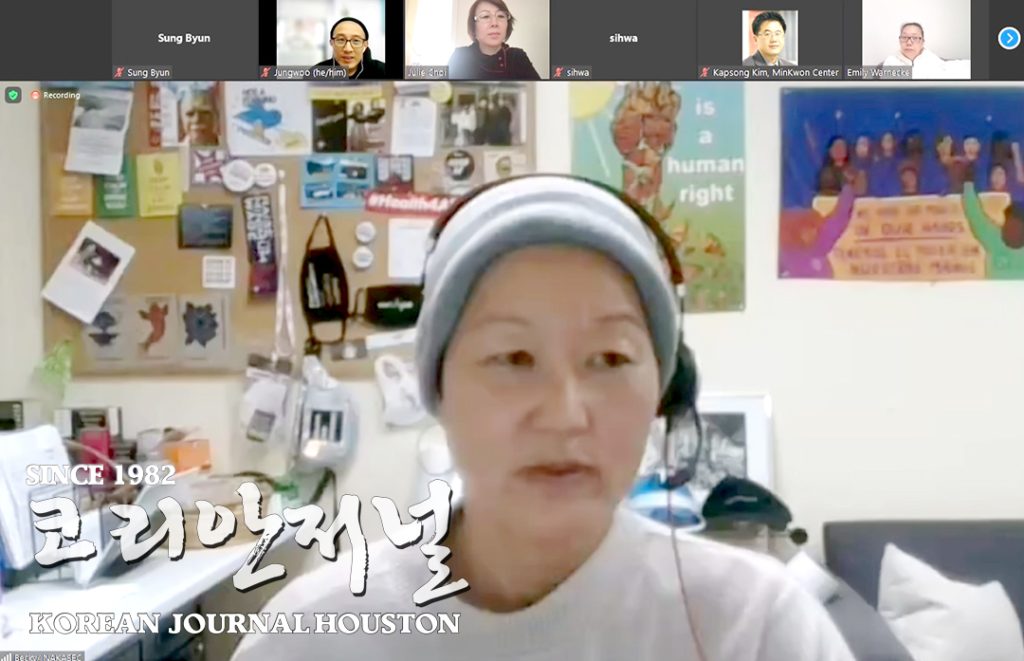Click Kapsong Kim's muted microphone icon
The width and height of the screenshot is (1024, 661).
tap(705, 73)
